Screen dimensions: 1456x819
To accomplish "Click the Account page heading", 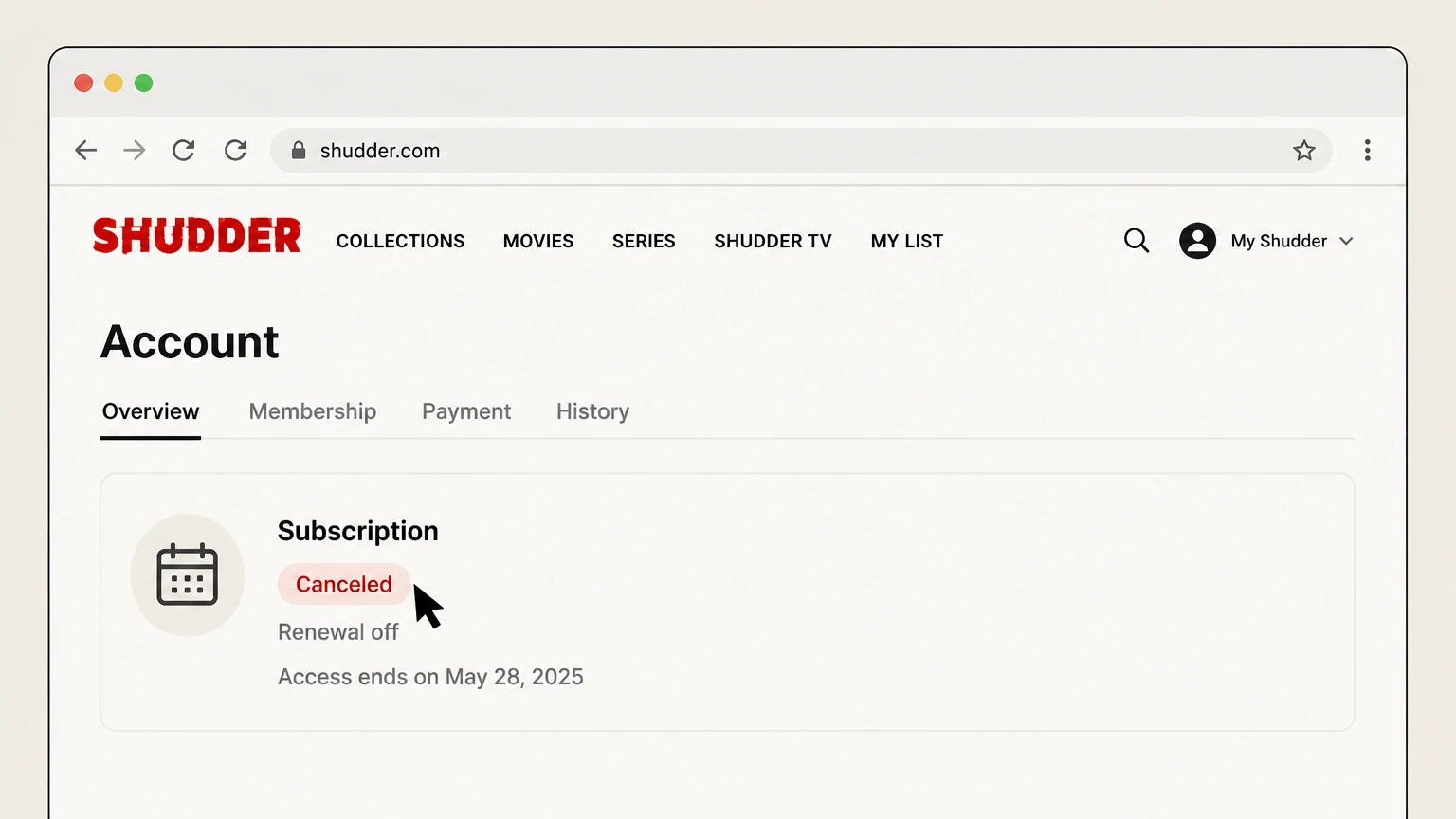I will [190, 341].
